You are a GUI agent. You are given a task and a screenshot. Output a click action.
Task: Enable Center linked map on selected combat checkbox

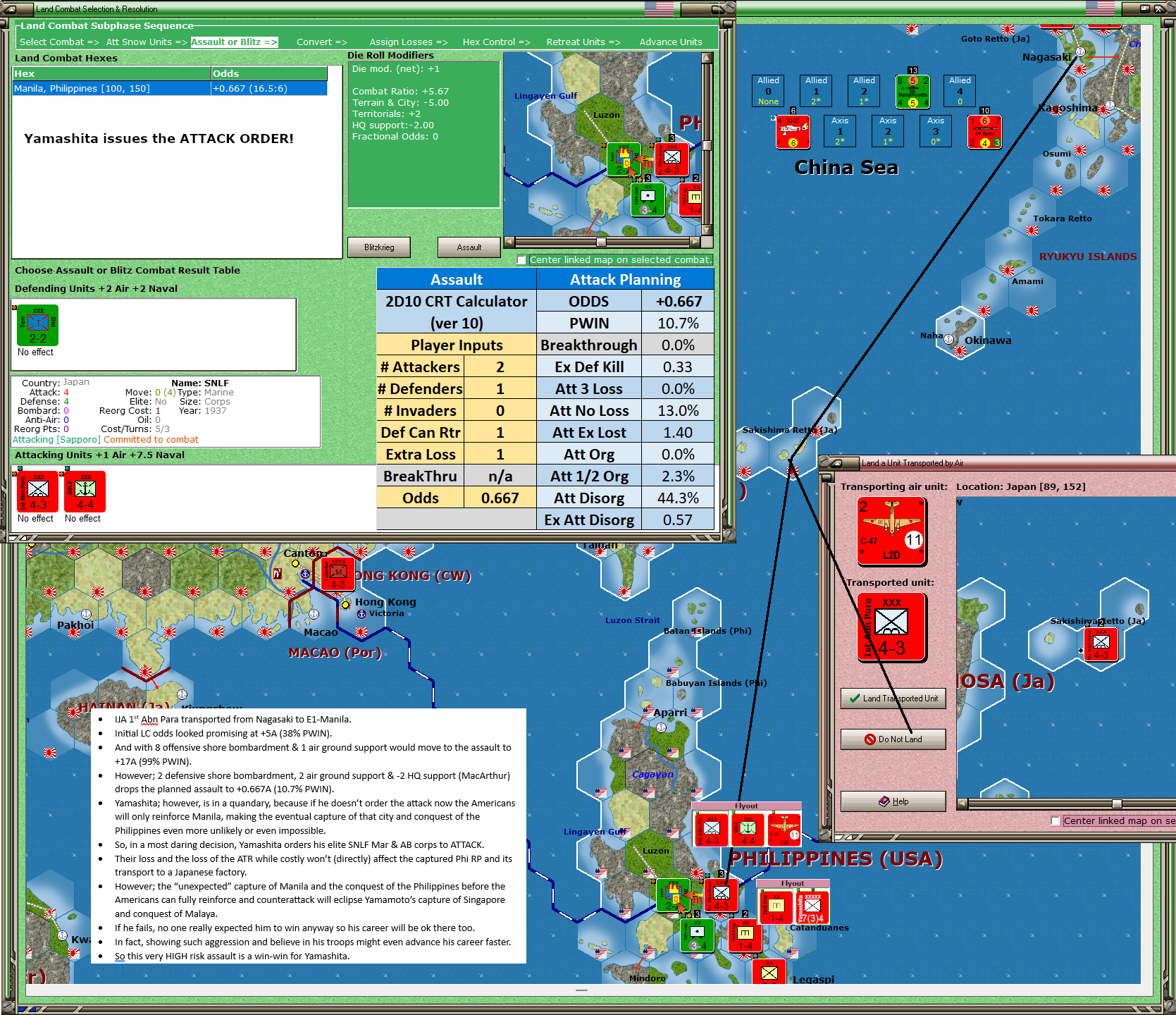pos(521,260)
